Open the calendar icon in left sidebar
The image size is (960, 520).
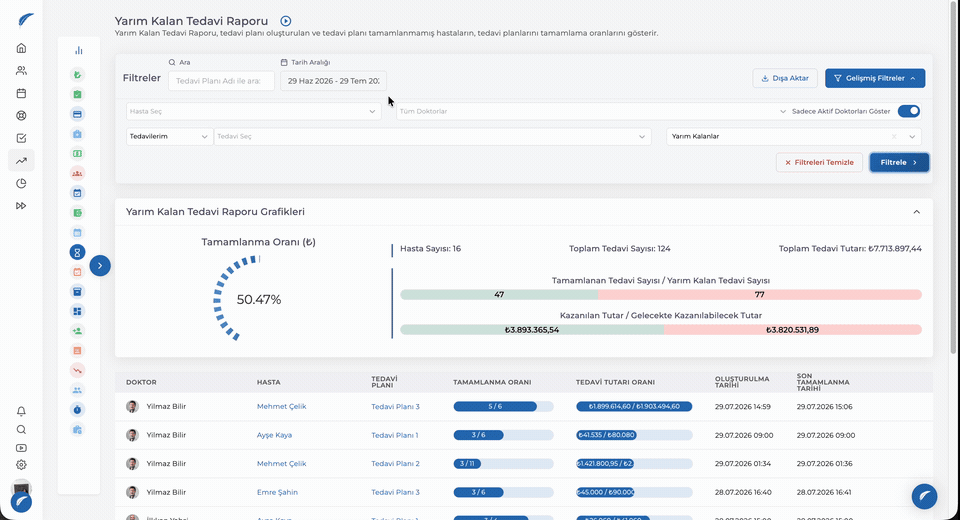click(21, 93)
